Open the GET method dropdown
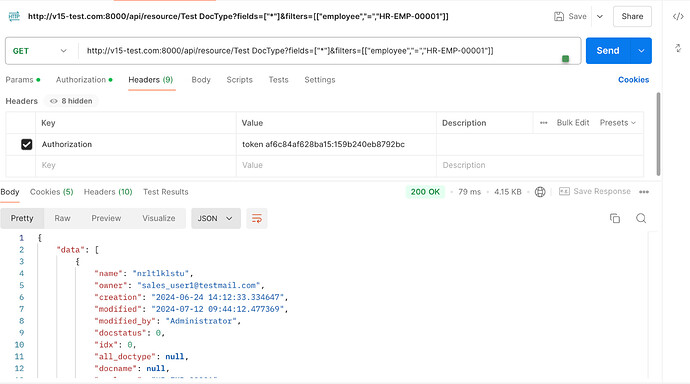 tap(40, 51)
